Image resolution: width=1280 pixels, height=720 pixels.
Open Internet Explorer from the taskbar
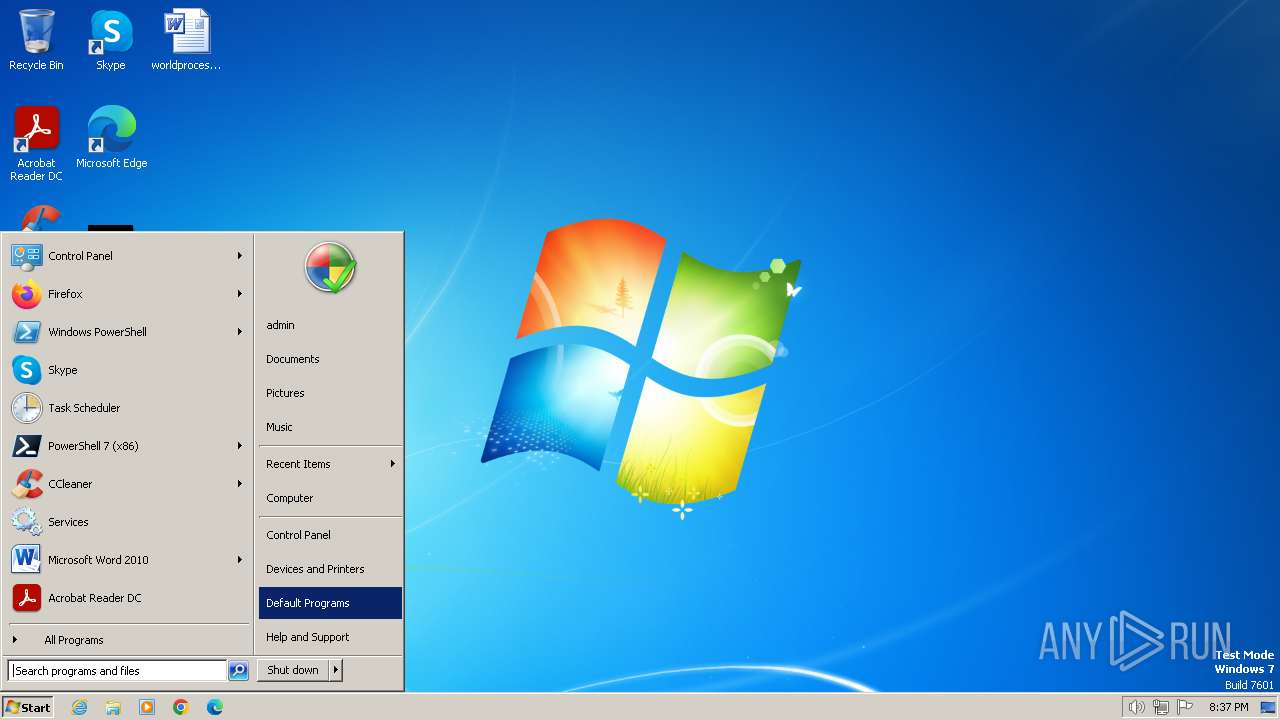(x=79, y=707)
